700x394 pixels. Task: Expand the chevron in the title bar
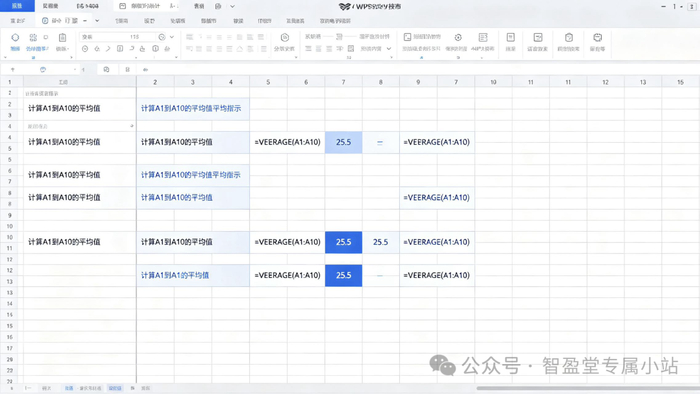coord(232,6)
